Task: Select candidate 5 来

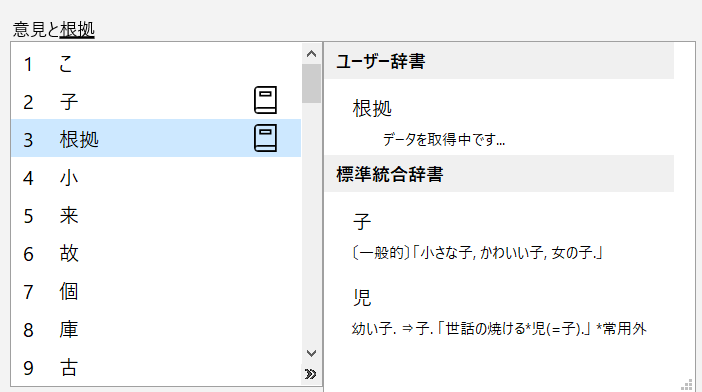Action: click(x=156, y=216)
